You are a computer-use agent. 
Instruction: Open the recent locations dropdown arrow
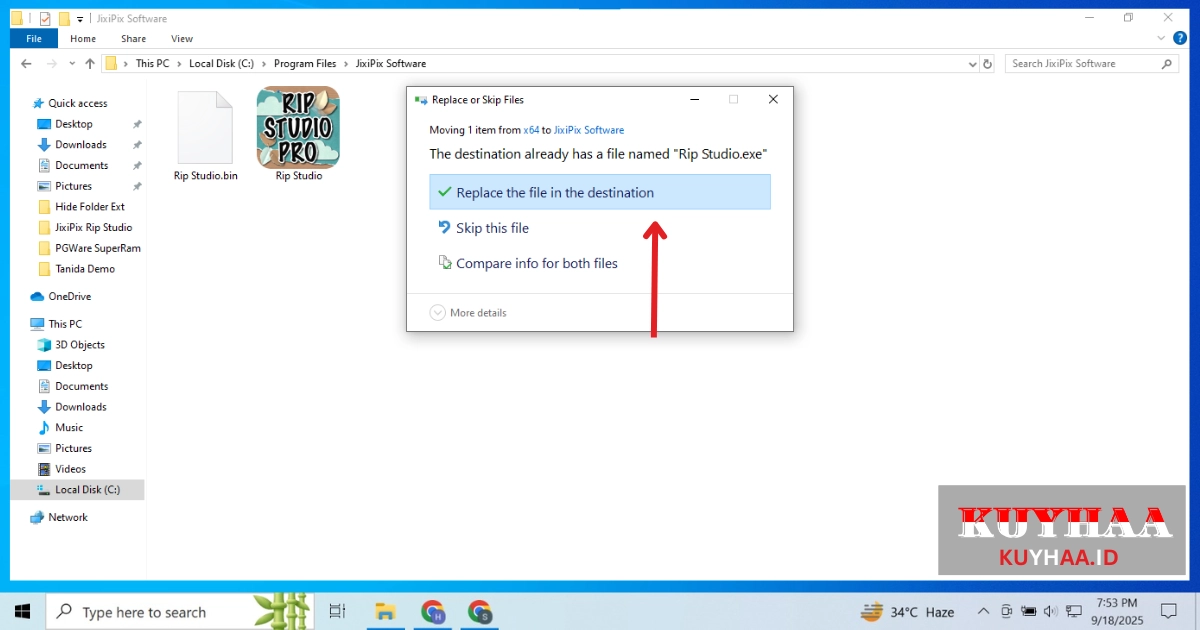72,64
